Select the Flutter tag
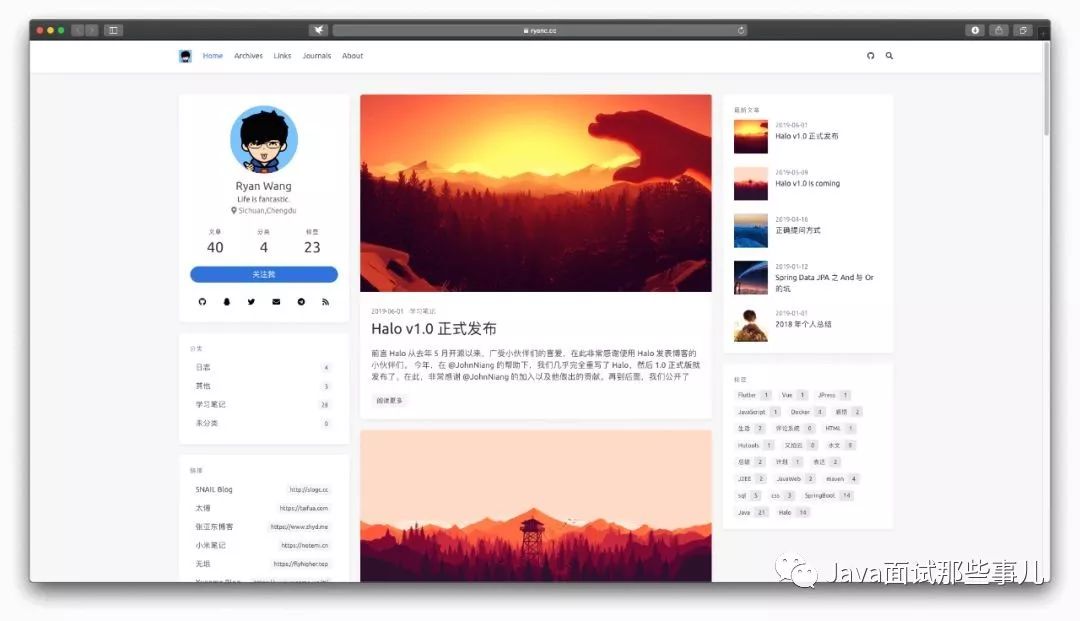The height and width of the screenshot is (621, 1080). (753, 395)
